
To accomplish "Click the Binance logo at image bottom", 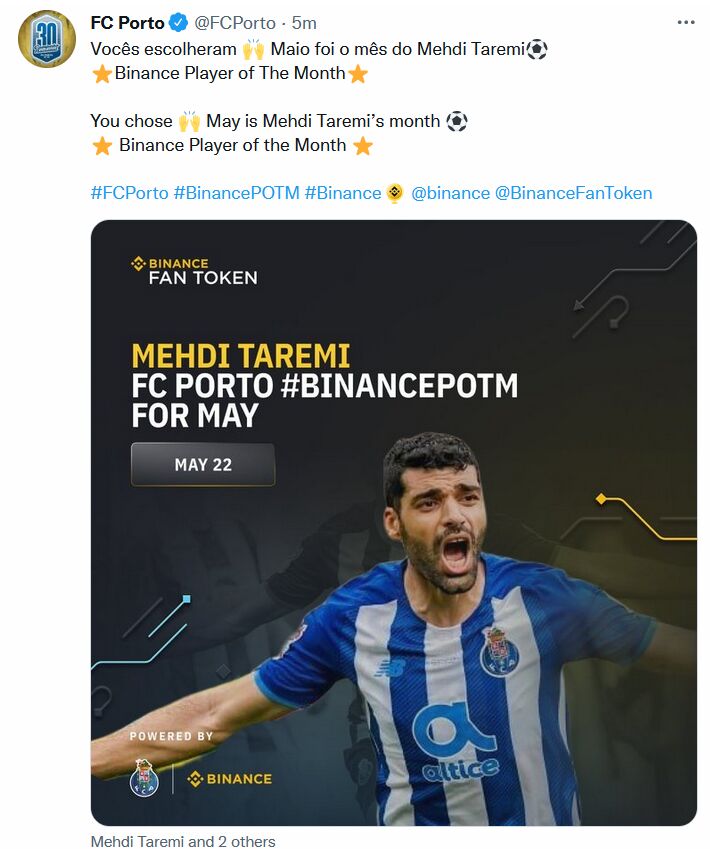I will click(229, 779).
